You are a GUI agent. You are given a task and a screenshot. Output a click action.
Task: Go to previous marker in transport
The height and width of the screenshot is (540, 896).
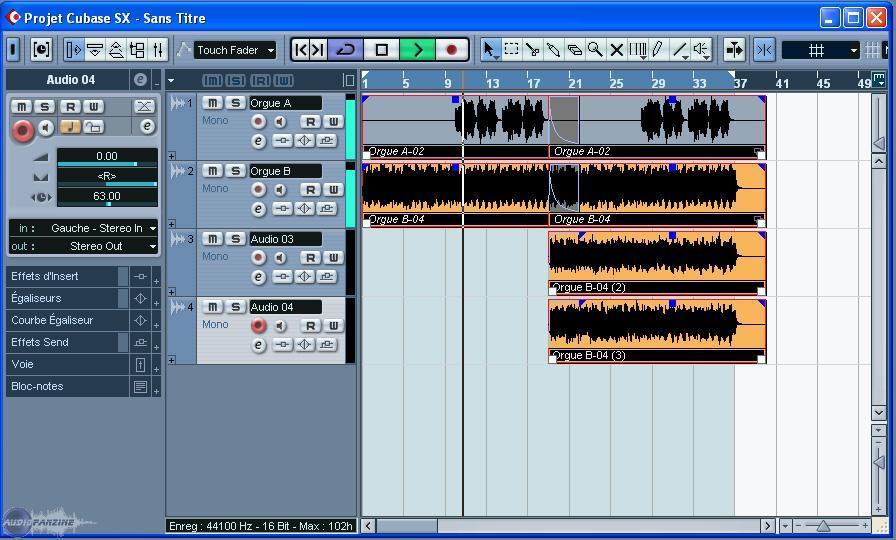tap(300, 50)
